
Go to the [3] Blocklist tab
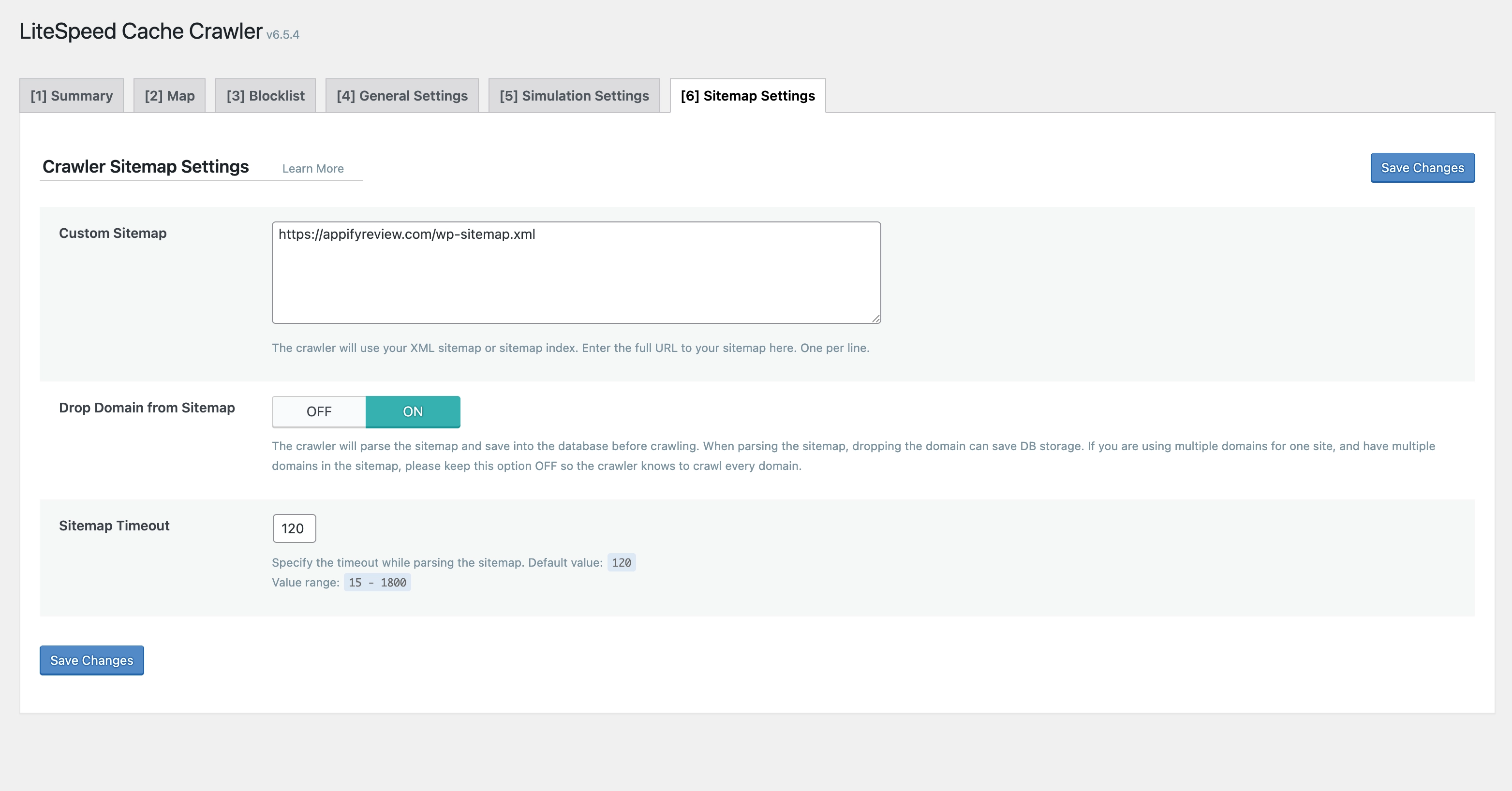pos(266,96)
